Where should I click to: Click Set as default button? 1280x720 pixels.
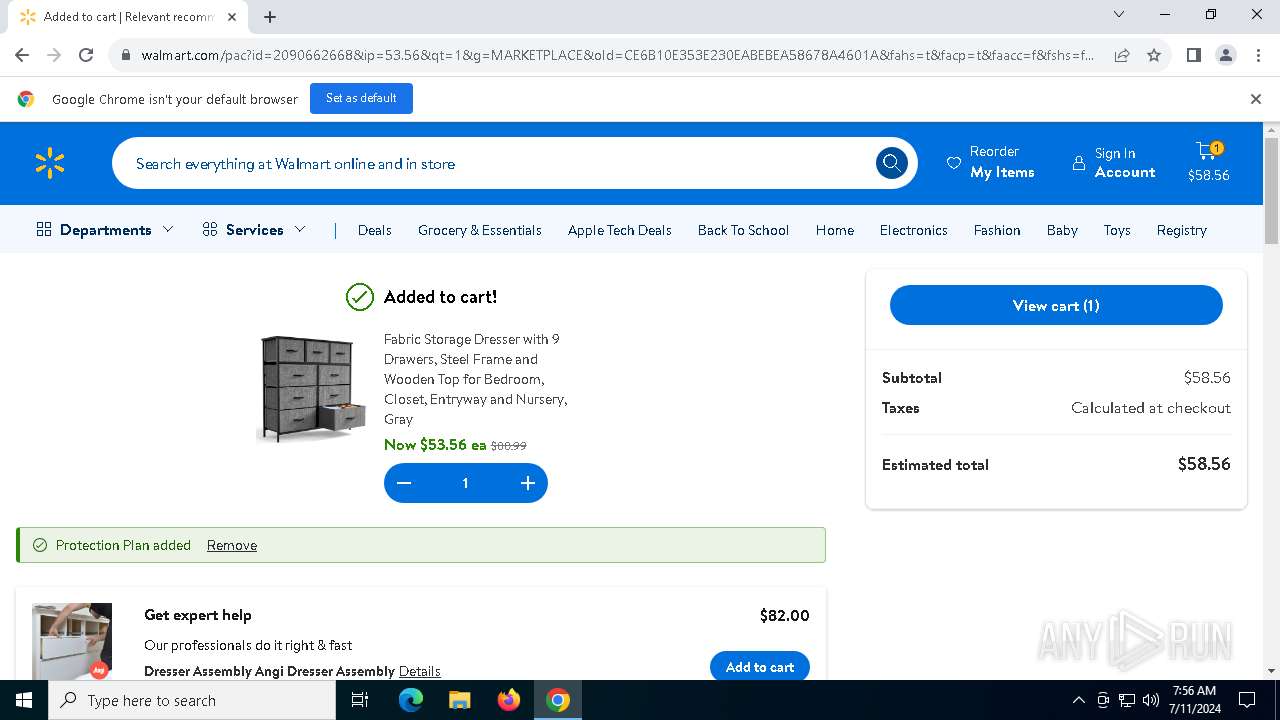[x=361, y=98]
